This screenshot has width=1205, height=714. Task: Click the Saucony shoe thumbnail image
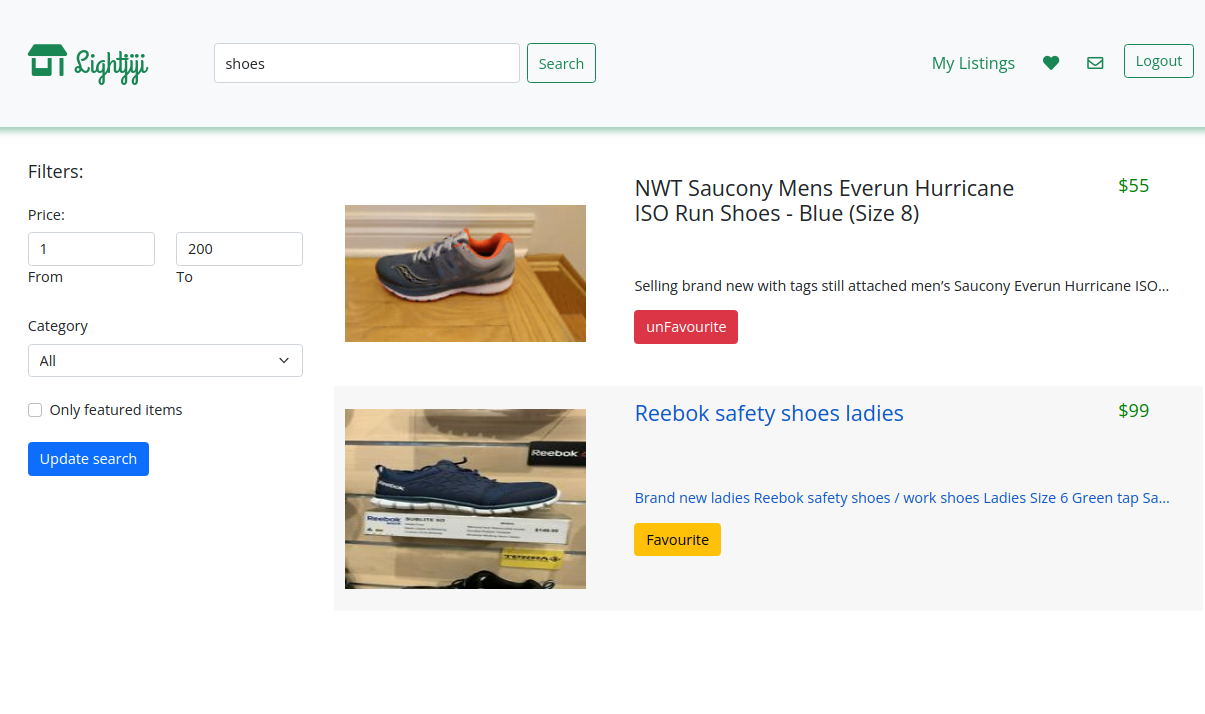click(x=465, y=273)
